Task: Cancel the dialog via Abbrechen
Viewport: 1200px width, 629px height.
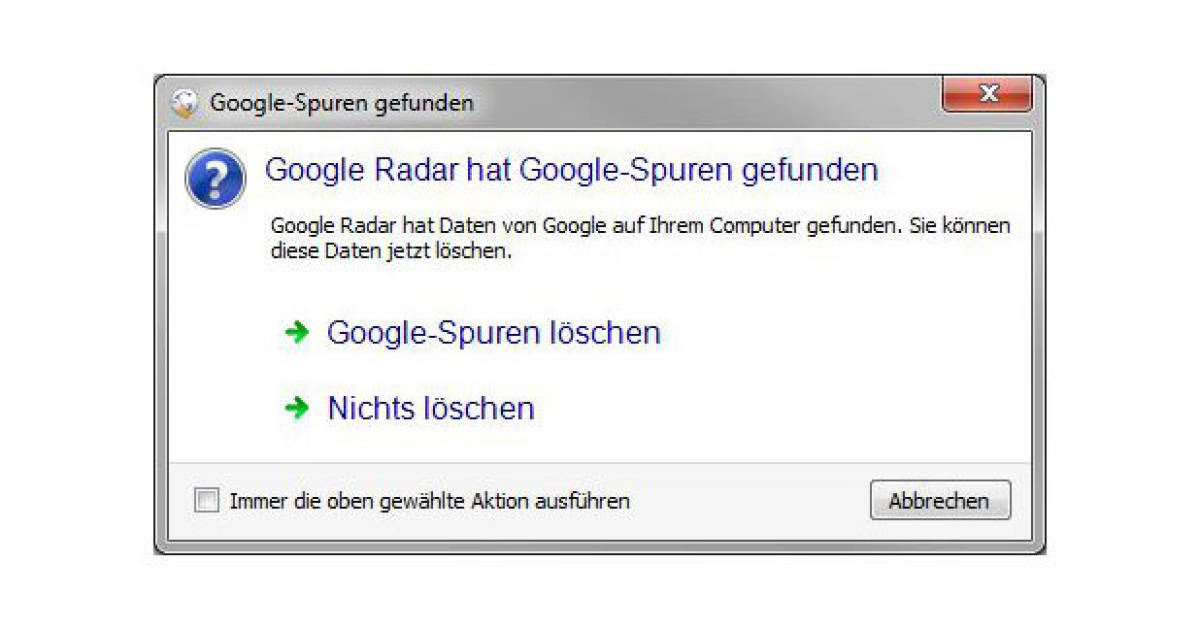Action: click(939, 500)
